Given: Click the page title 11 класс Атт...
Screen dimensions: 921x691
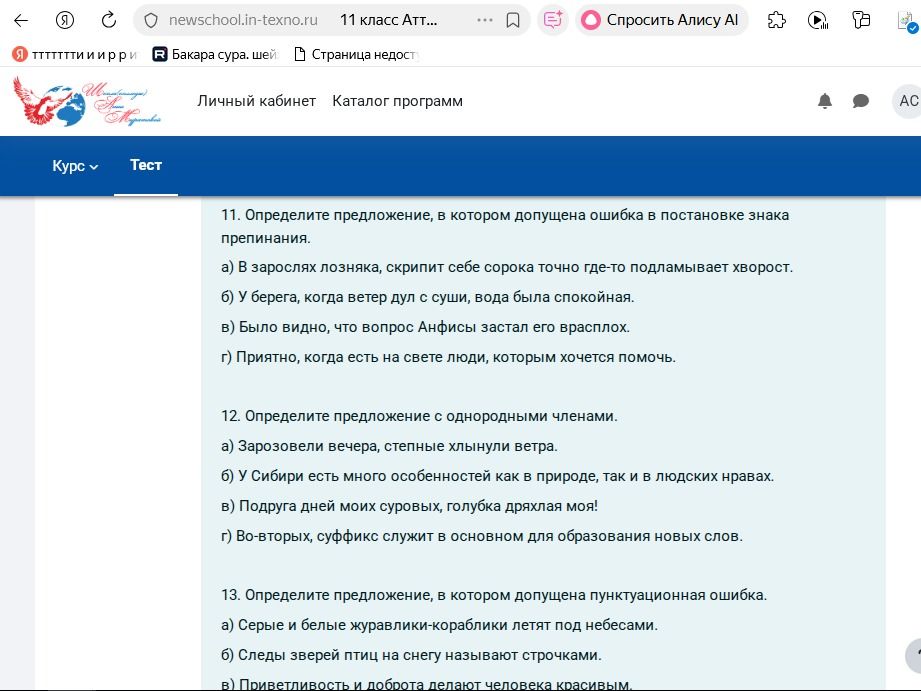Looking at the screenshot, I should pyautogui.click(x=388, y=20).
